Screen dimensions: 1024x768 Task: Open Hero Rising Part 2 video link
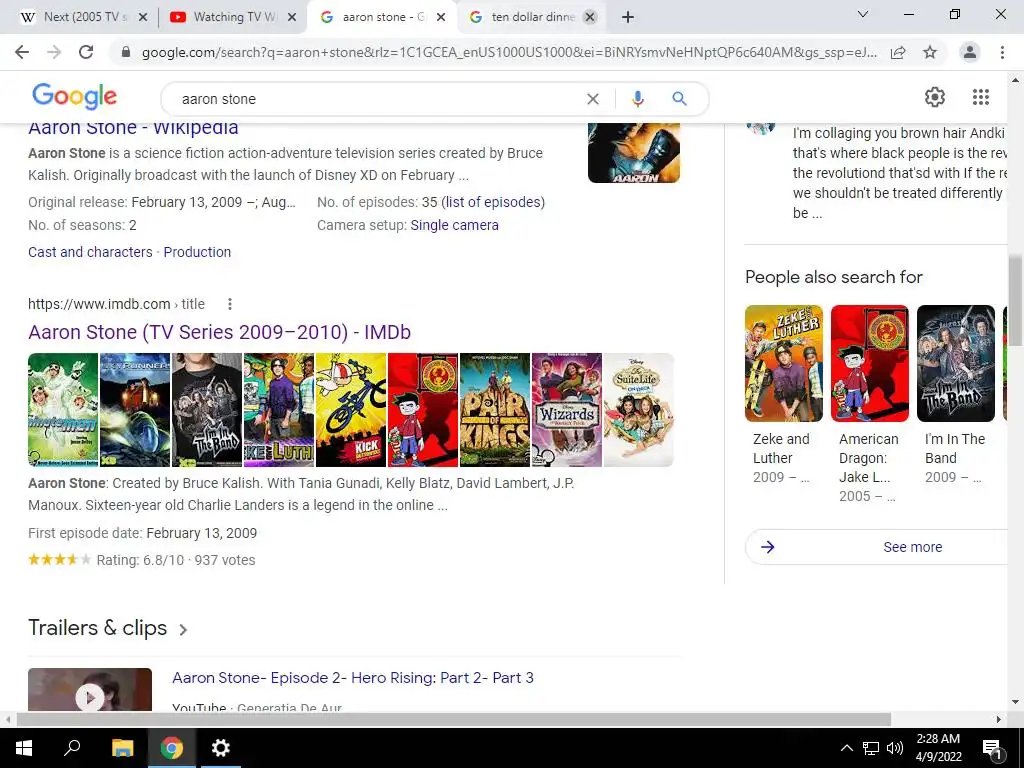(353, 678)
